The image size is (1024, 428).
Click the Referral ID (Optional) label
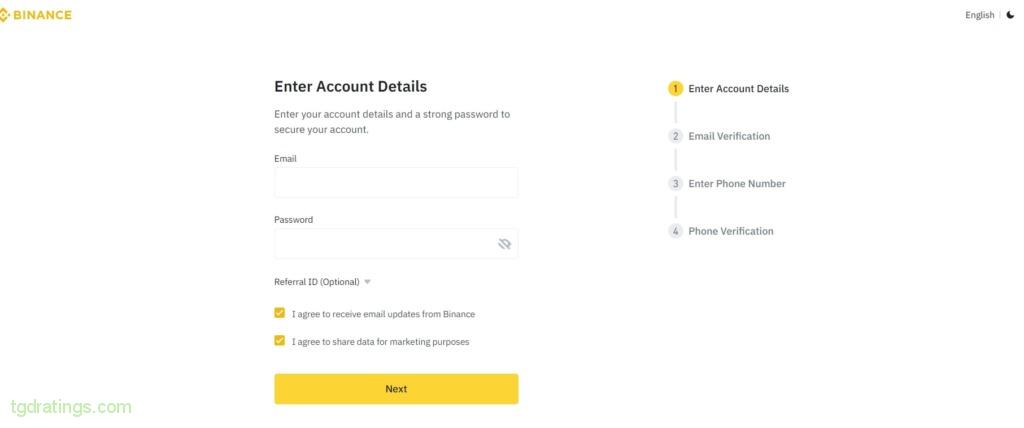317,282
